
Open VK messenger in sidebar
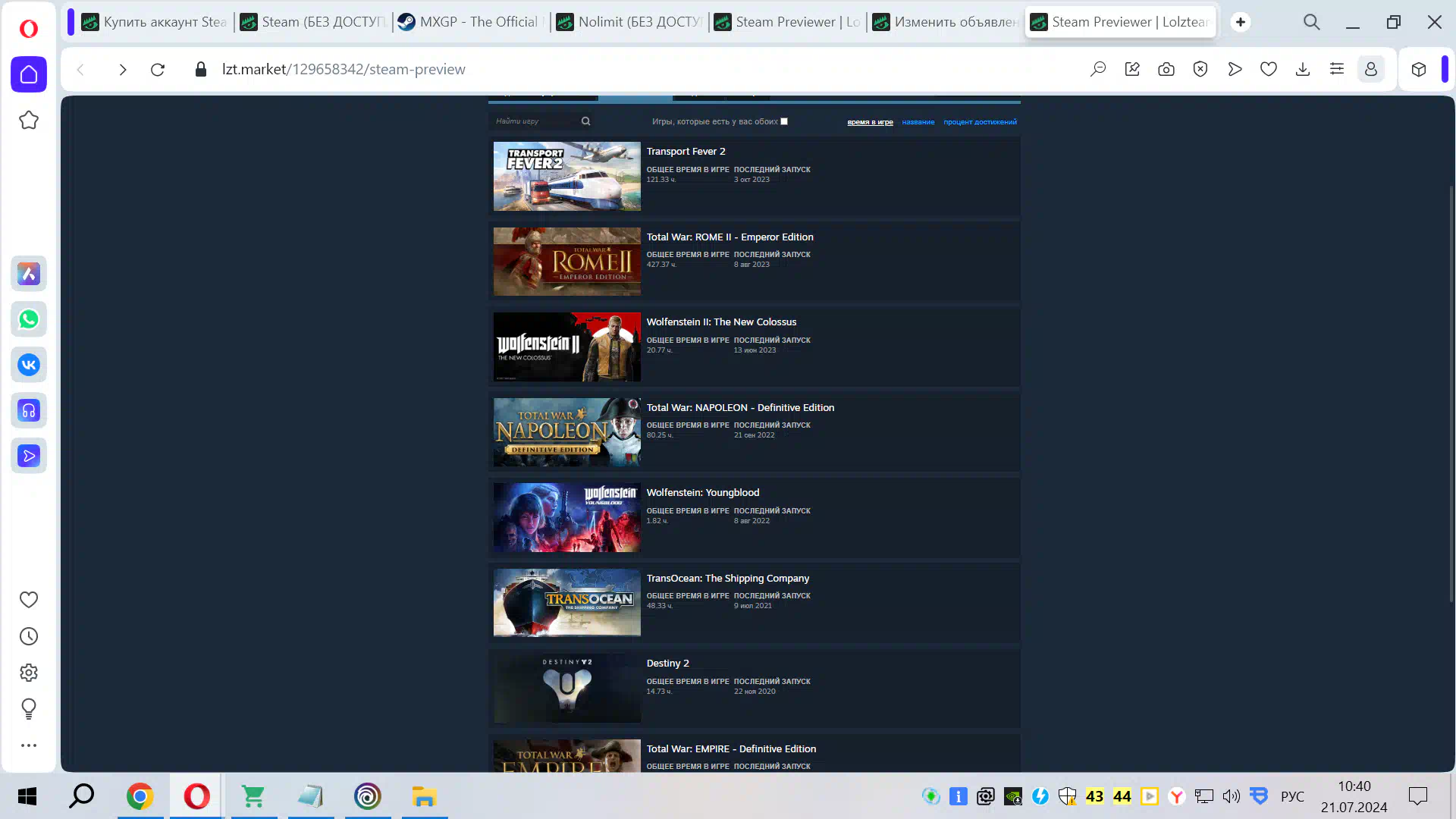[29, 365]
